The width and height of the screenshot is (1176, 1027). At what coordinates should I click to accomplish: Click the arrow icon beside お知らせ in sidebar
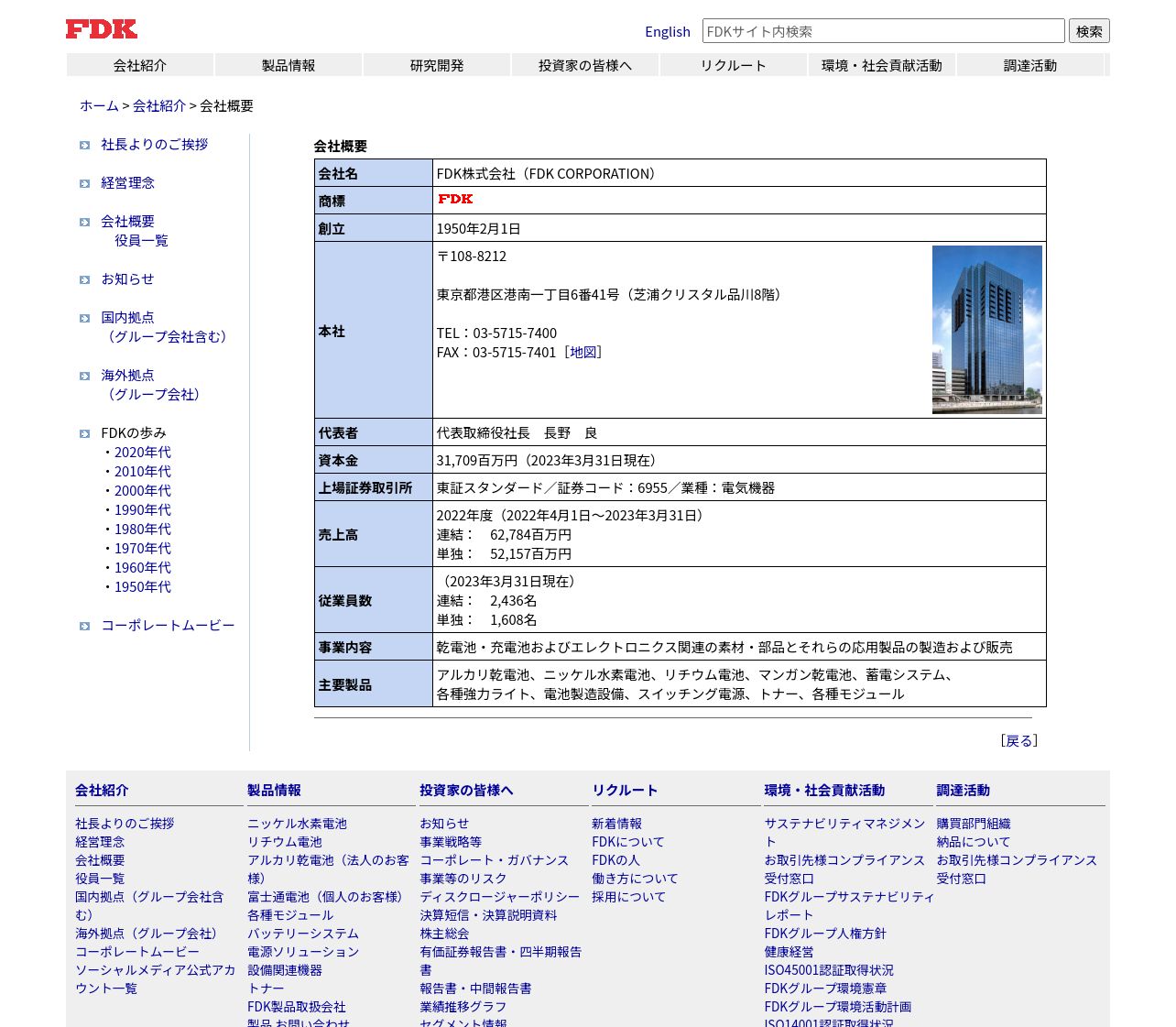click(84, 280)
